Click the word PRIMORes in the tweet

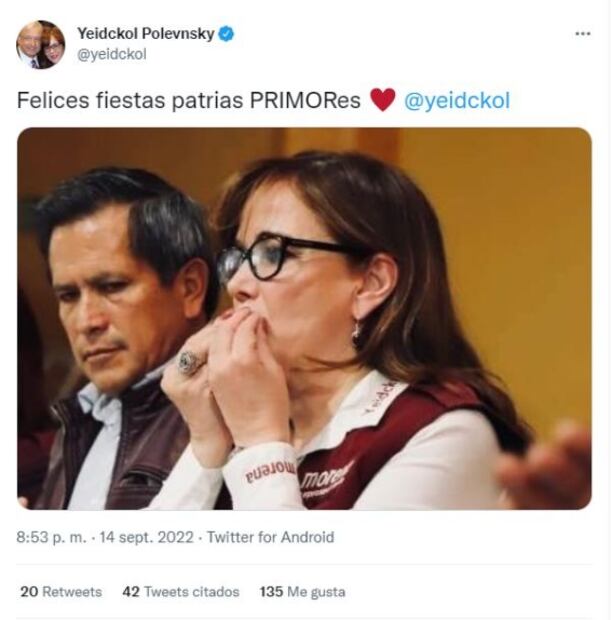(x=301, y=101)
